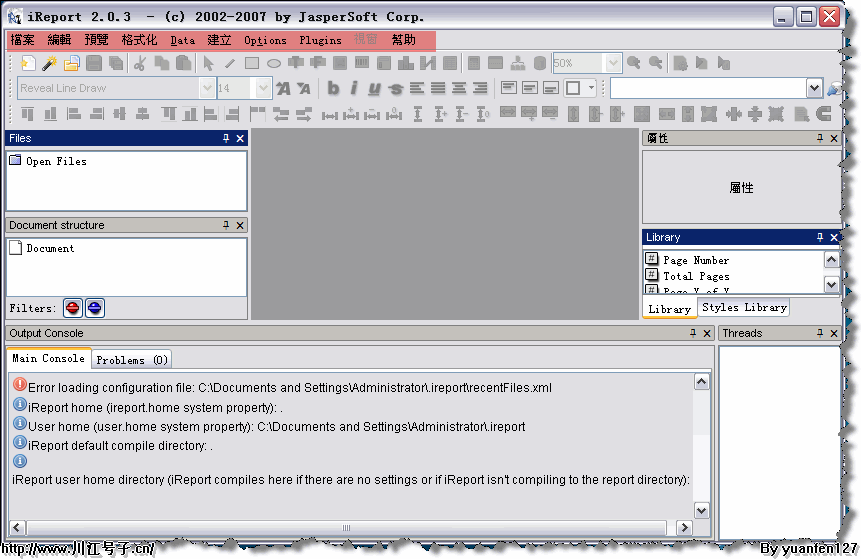Select the Open Files tree node
The width and height of the screenshot is (861, 559).
[48, 161]
